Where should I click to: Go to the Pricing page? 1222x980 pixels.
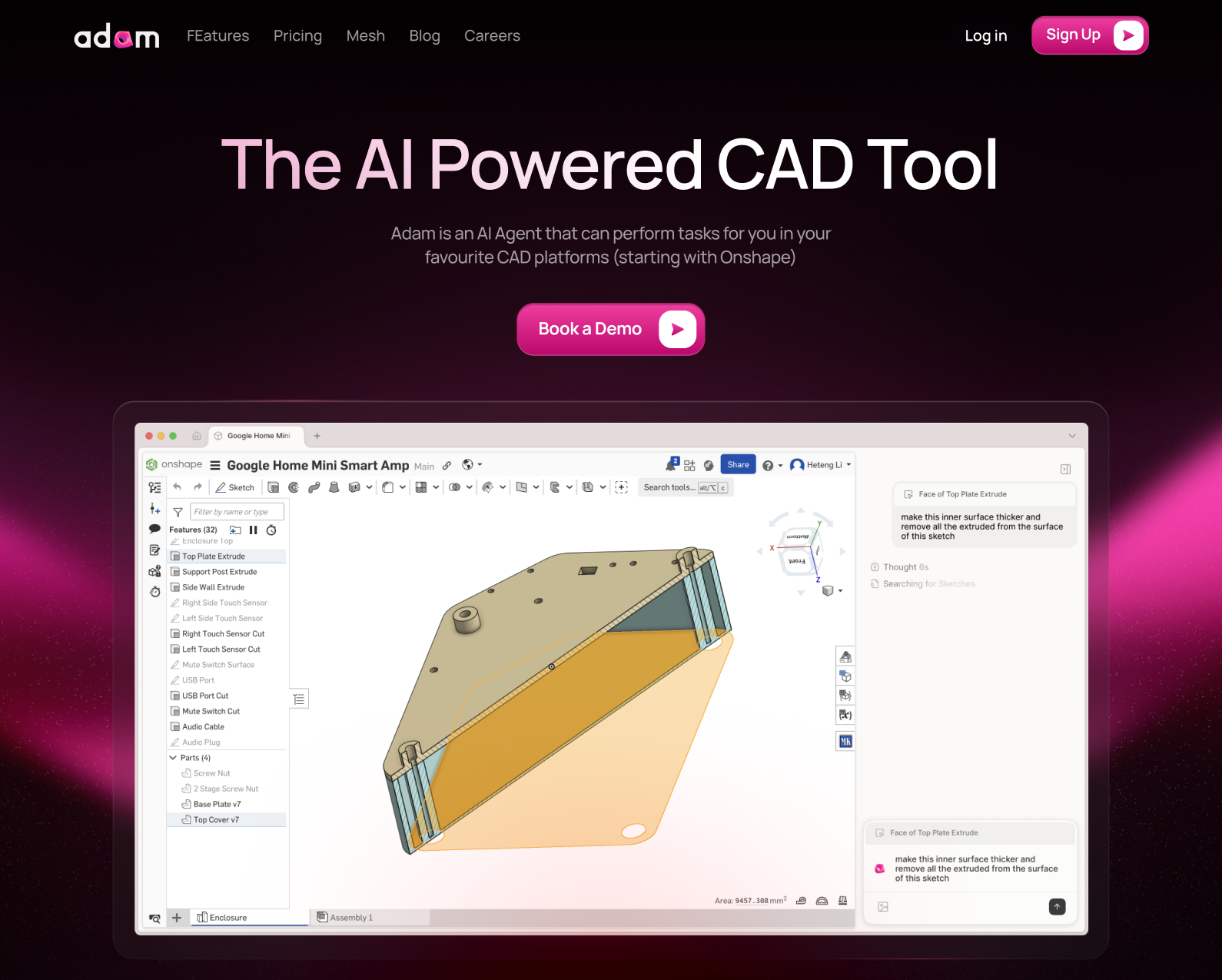tap(297, 36)
